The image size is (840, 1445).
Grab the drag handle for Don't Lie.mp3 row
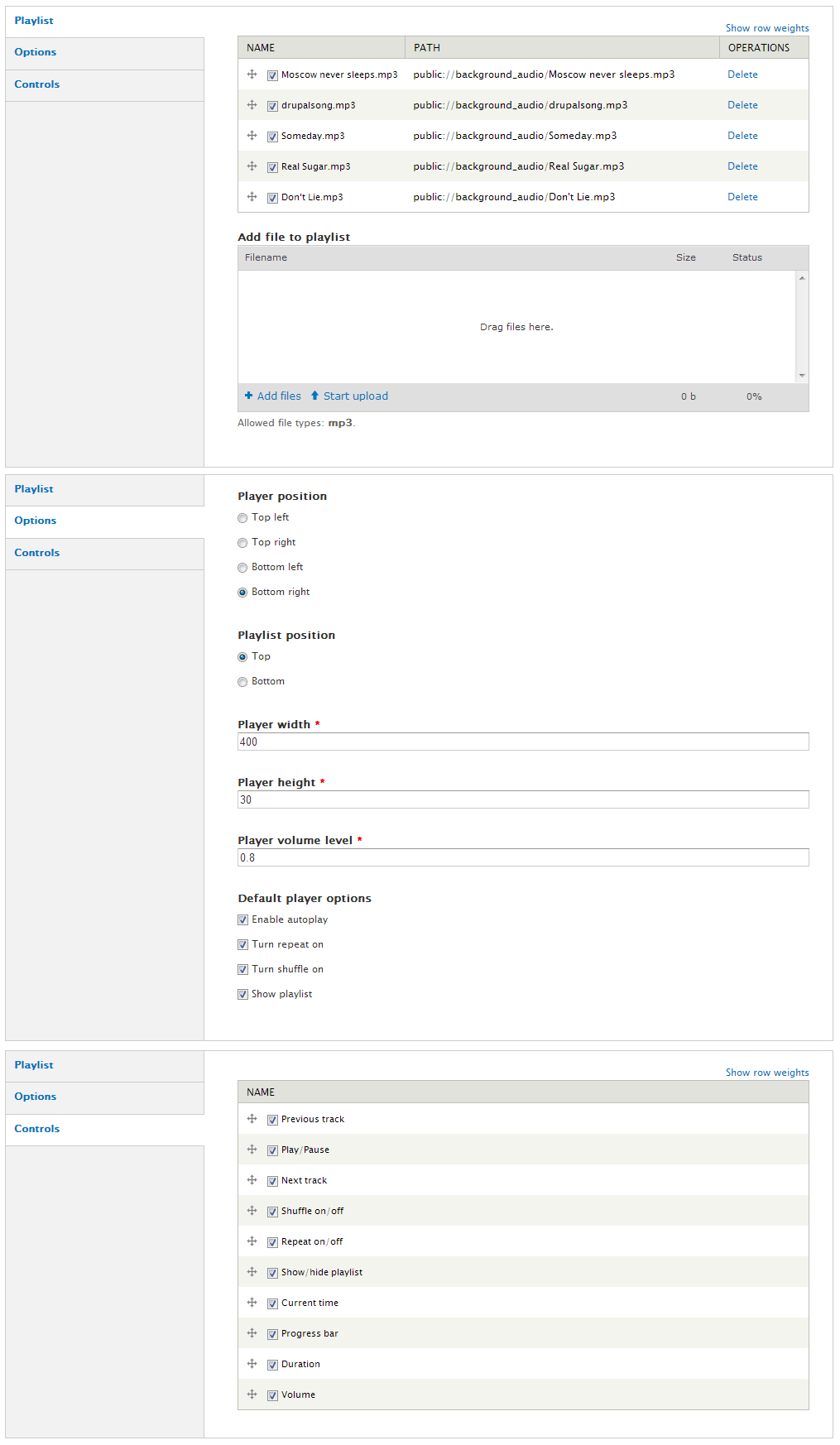252,197
